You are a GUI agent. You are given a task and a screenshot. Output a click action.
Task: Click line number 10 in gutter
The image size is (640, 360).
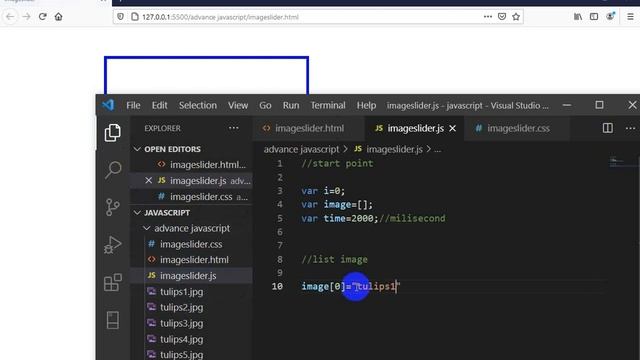tap(277, 287)
